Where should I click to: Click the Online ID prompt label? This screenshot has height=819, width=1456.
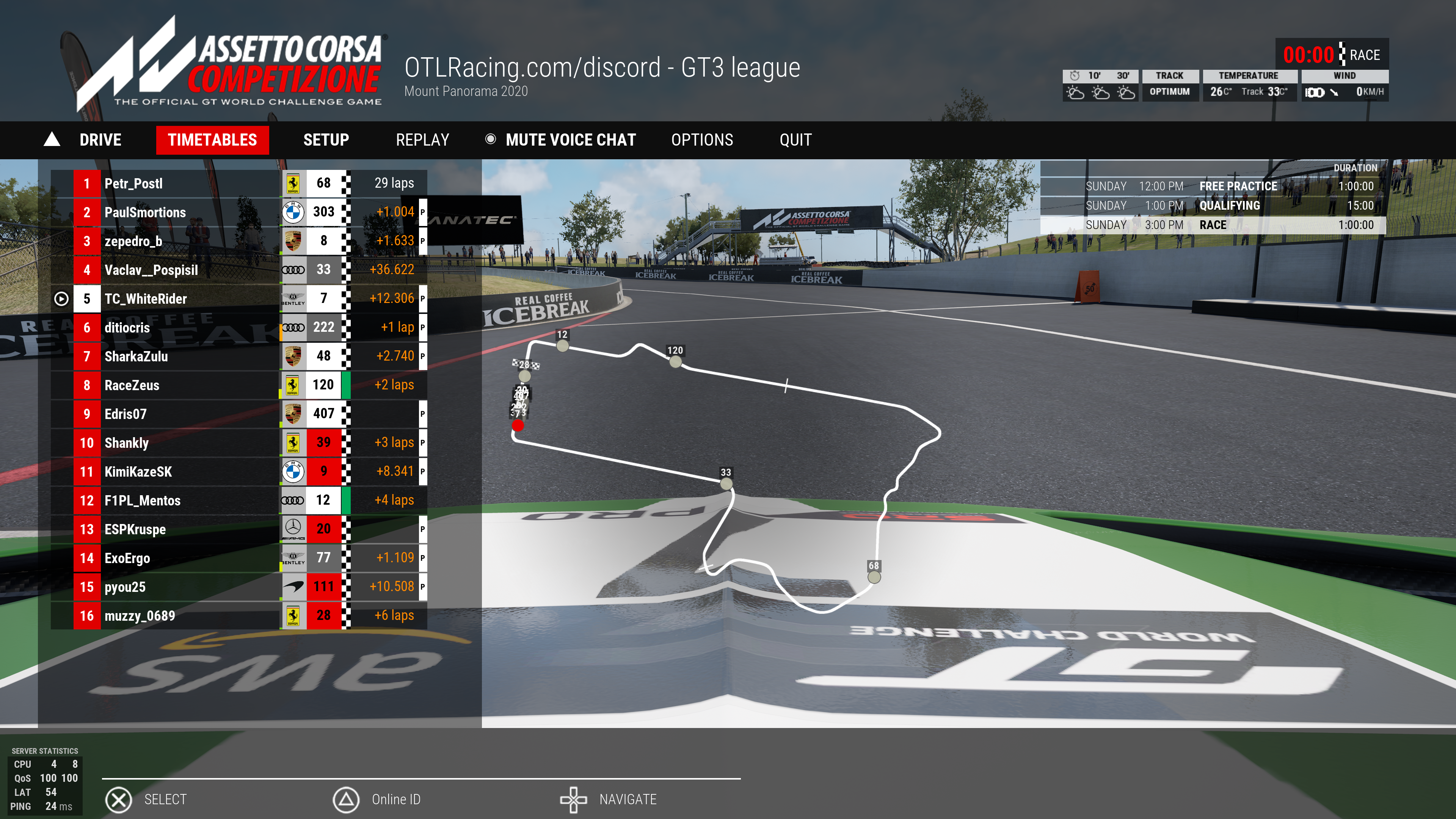point(395,799)
